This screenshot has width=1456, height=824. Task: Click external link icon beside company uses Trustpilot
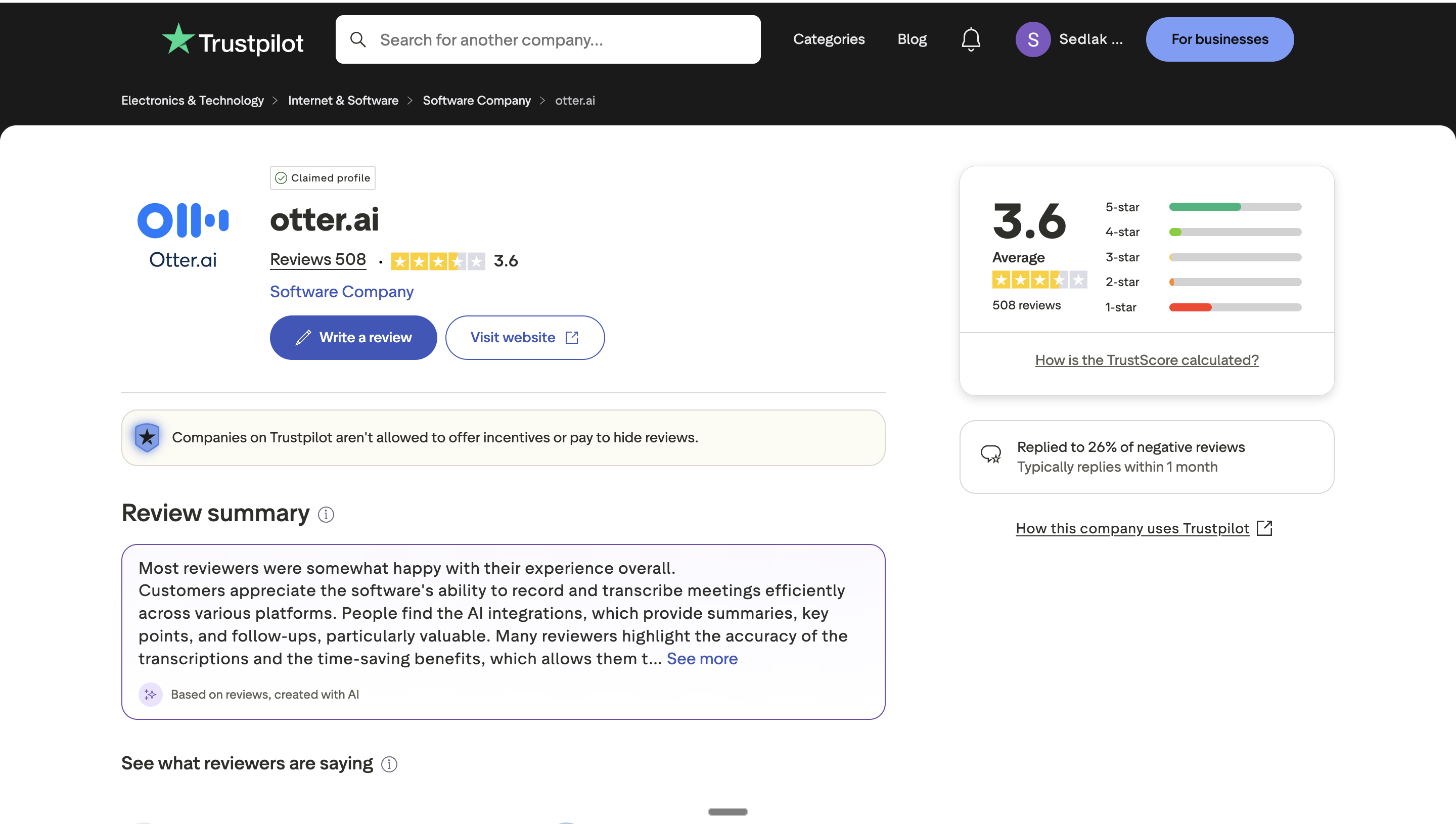click(1264, 528)
